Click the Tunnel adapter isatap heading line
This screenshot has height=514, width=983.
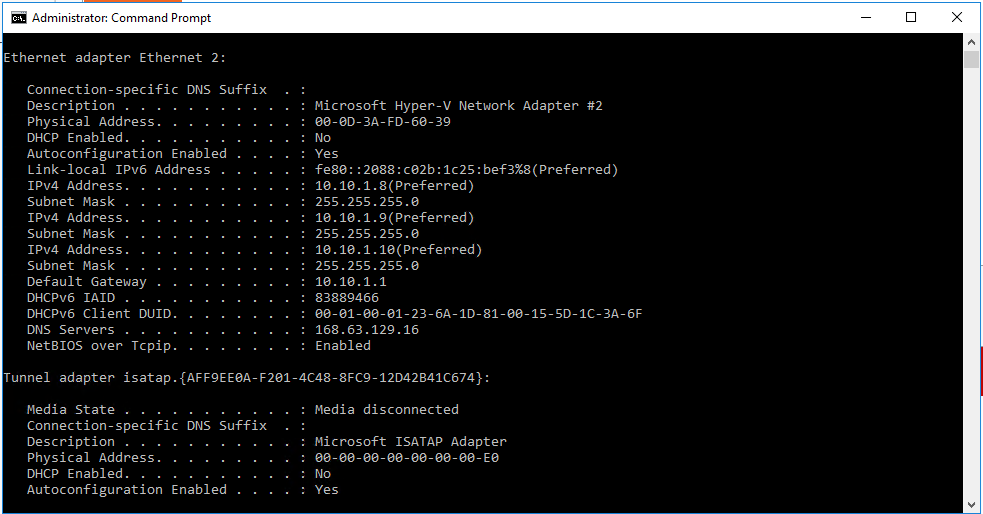point(247,378)
